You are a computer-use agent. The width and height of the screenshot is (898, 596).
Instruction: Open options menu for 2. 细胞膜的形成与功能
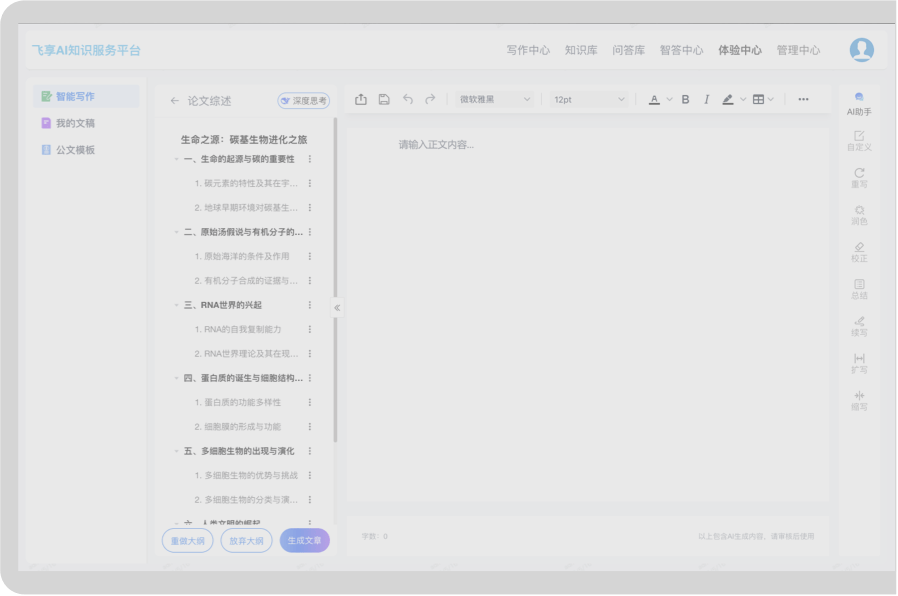[310, 427]
